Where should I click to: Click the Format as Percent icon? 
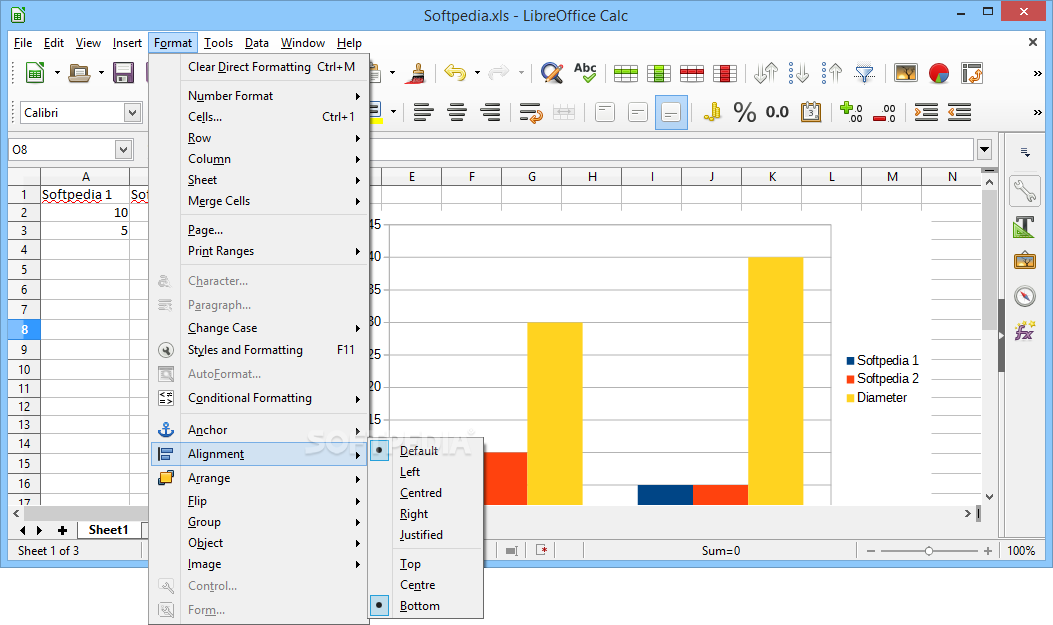[744, 112]
